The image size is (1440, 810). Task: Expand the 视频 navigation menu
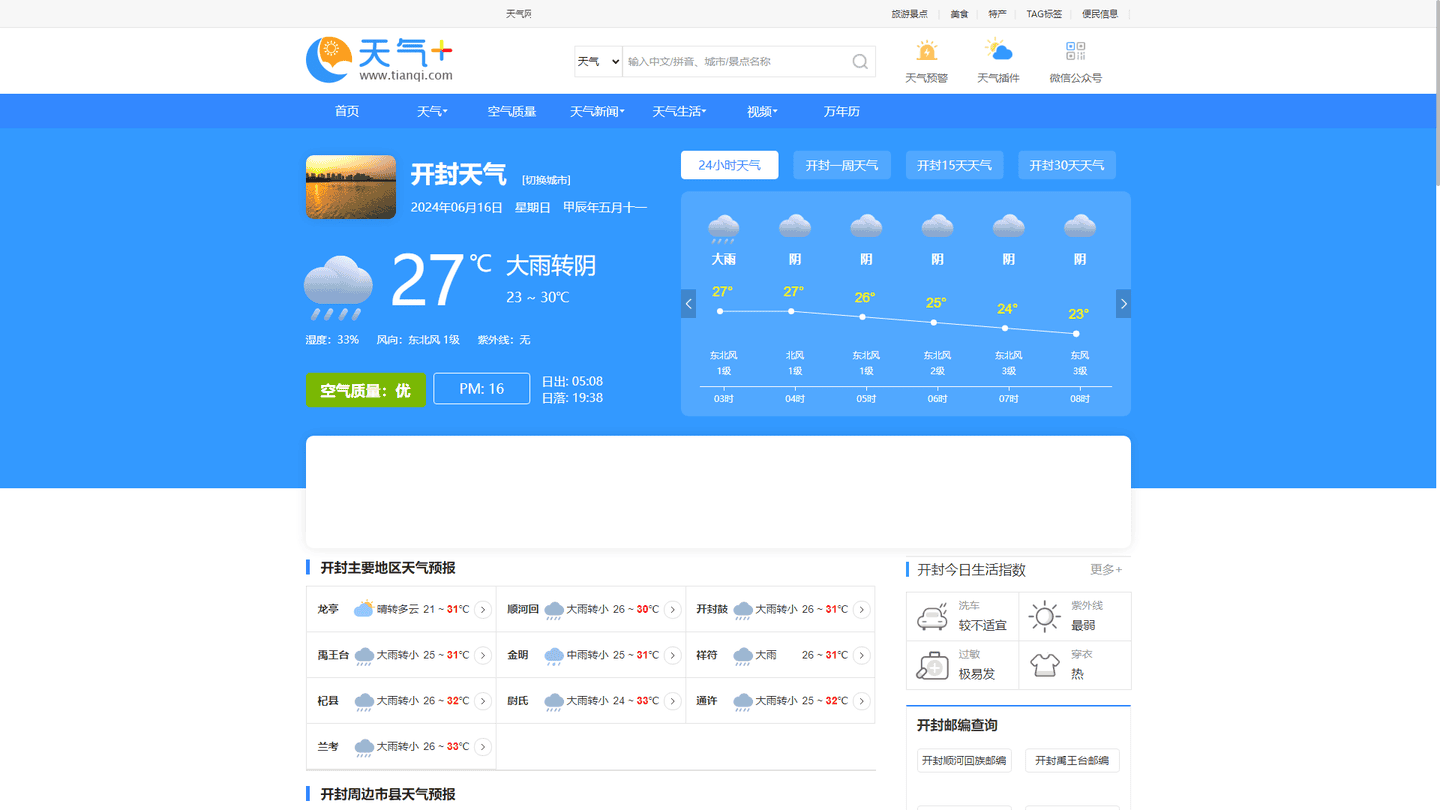(762, 111)
